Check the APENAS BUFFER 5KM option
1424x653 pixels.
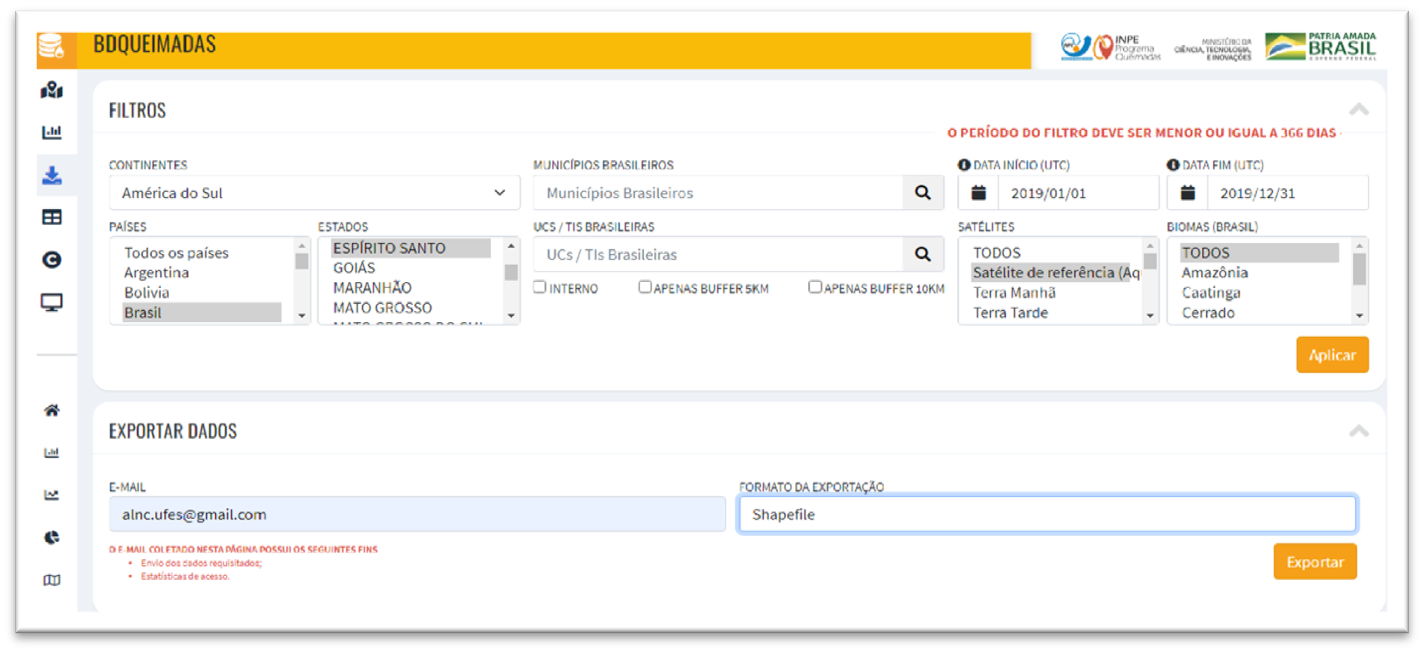645,288
